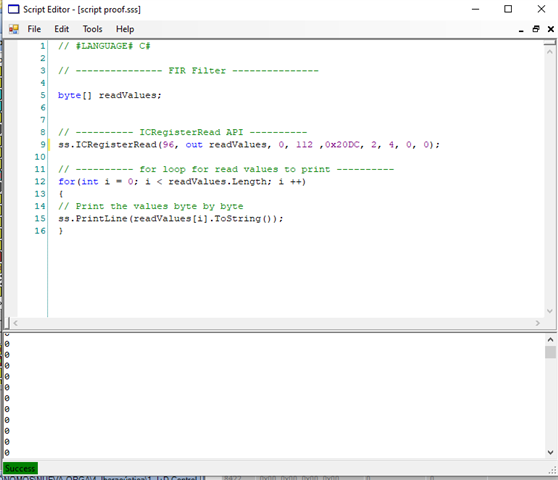Click code editor scroll down arrow
Viewport: 558px width, 480px height.
[549, 311]
